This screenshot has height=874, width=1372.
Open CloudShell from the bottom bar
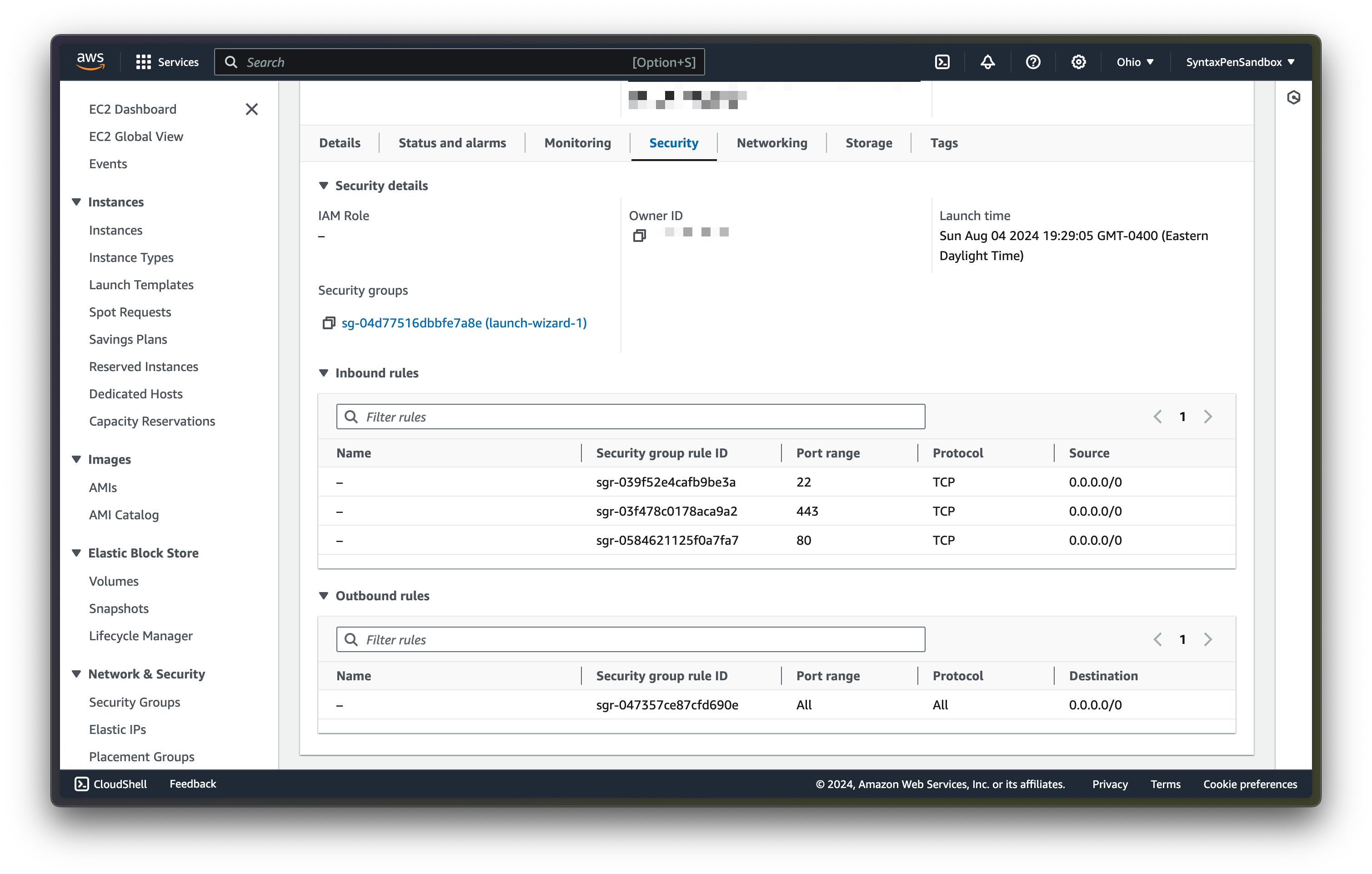pyautogui.click(x=112, y=784)
